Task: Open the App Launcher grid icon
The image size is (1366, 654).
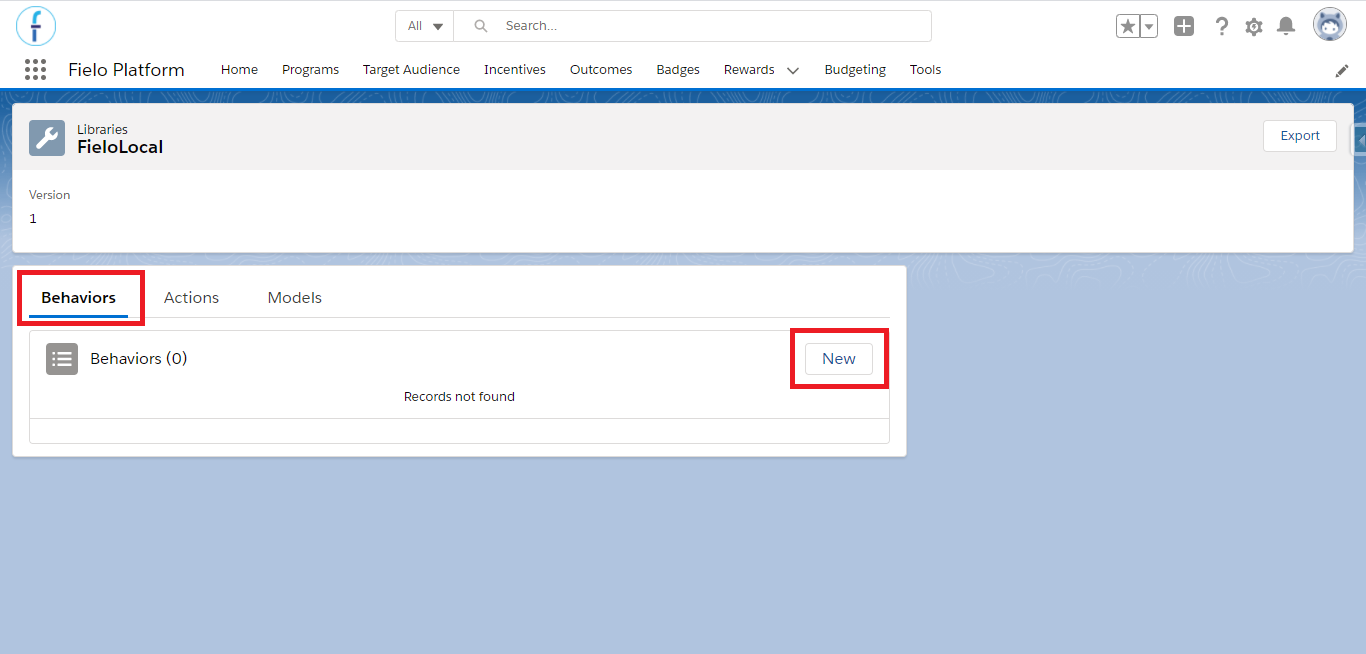Action: point(36,69)
